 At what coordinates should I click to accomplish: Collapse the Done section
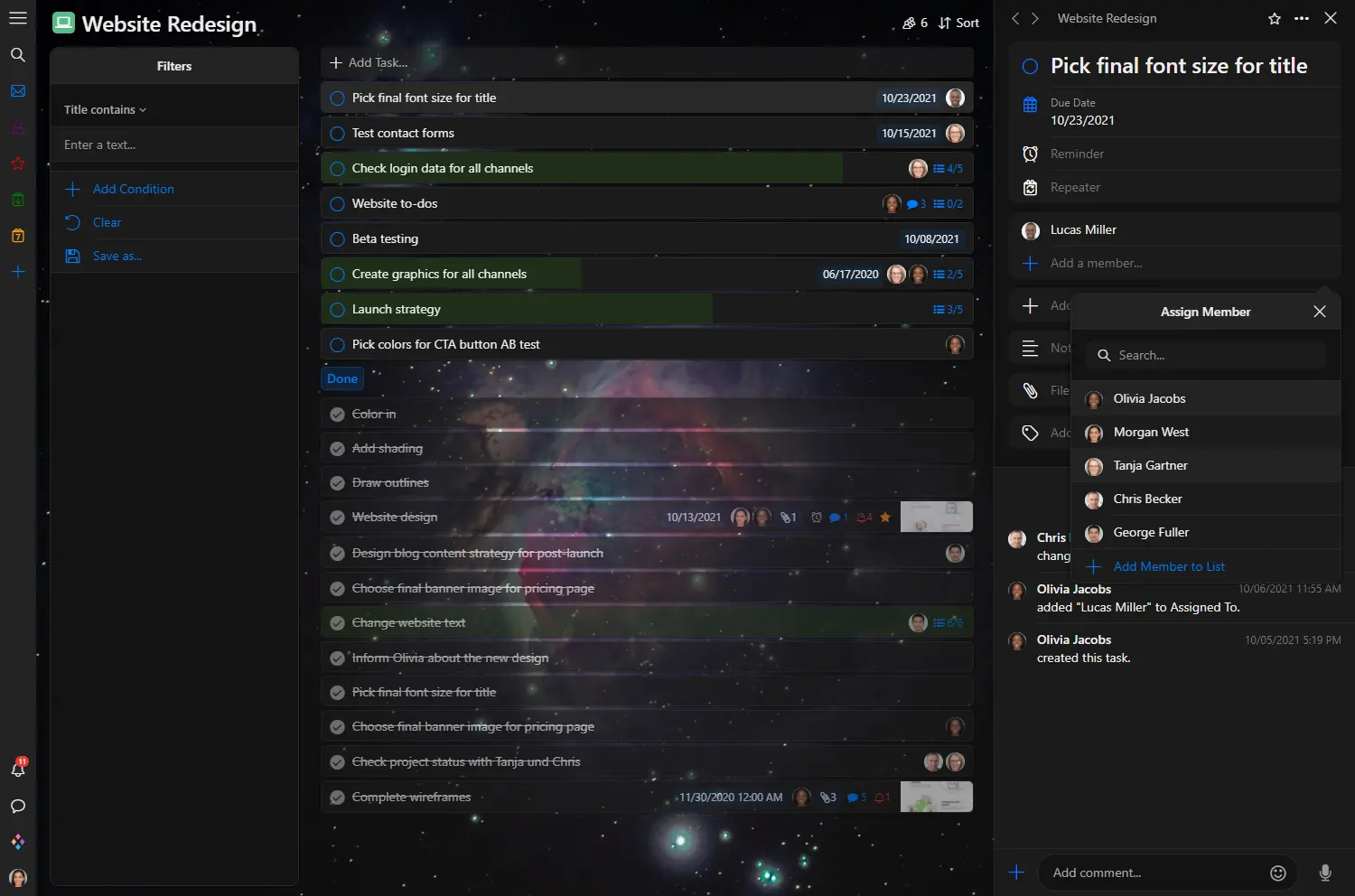click(342, 379)
